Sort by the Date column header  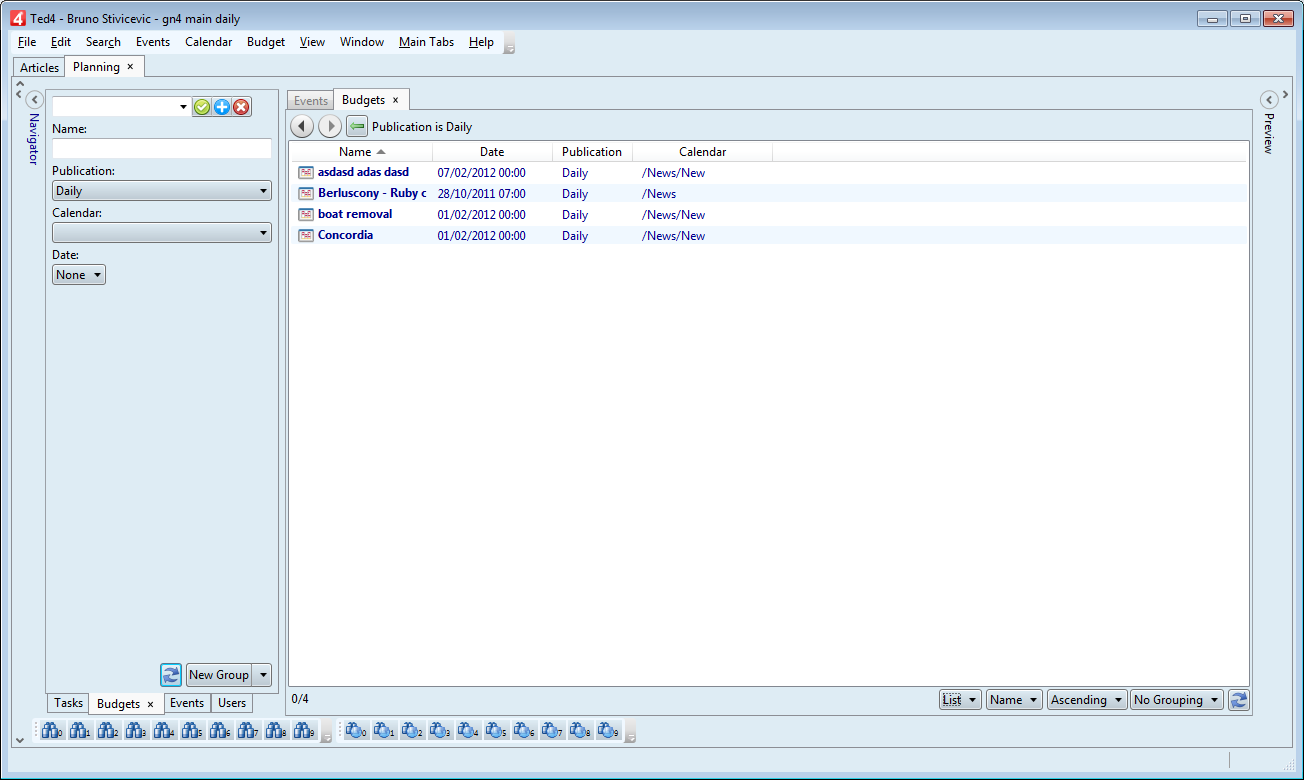tap(492, 152)
